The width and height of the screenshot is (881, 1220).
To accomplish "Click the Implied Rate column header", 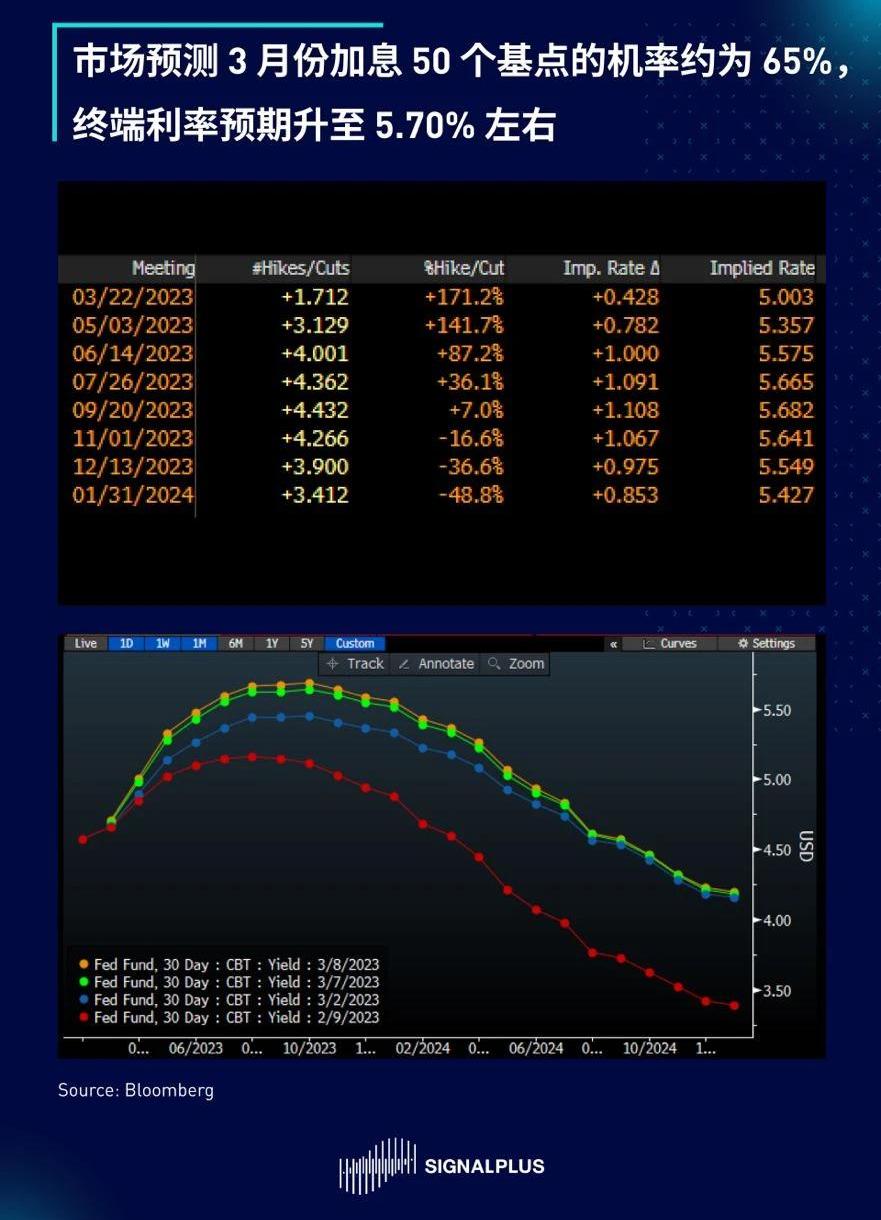I will [x=762, y=268].
